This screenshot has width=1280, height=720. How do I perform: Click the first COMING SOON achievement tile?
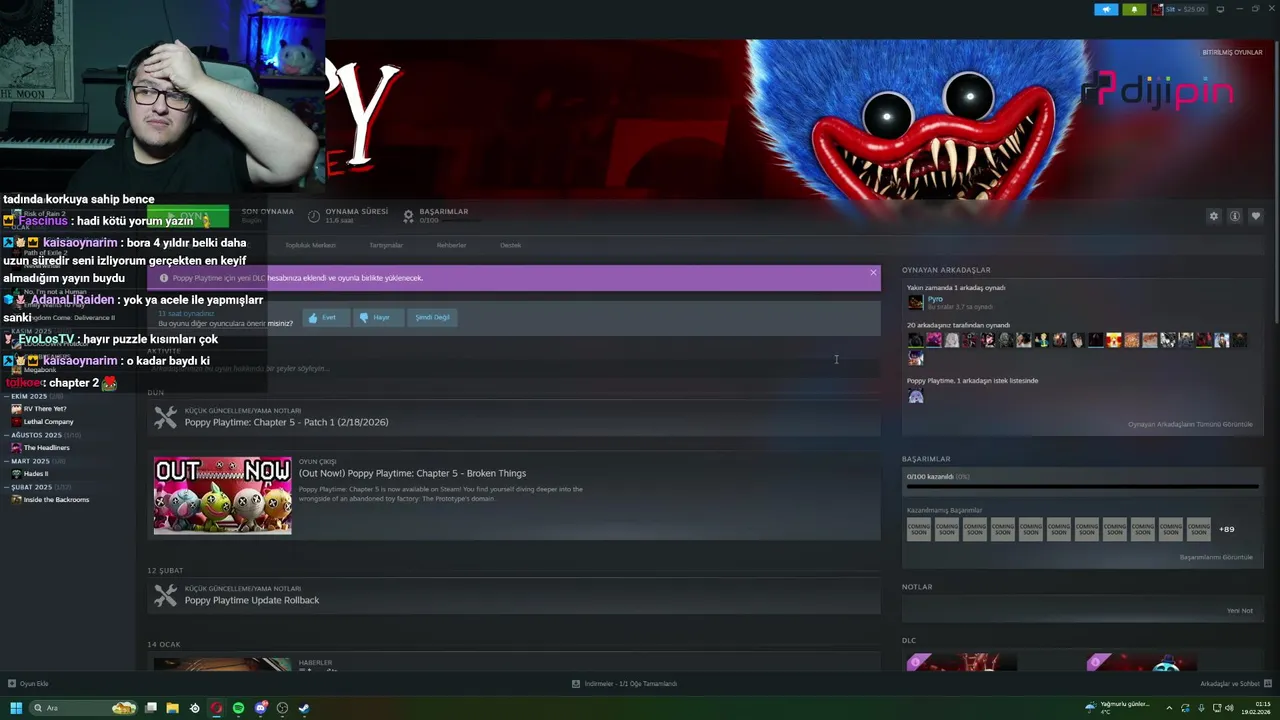click(x=918, y=529)
